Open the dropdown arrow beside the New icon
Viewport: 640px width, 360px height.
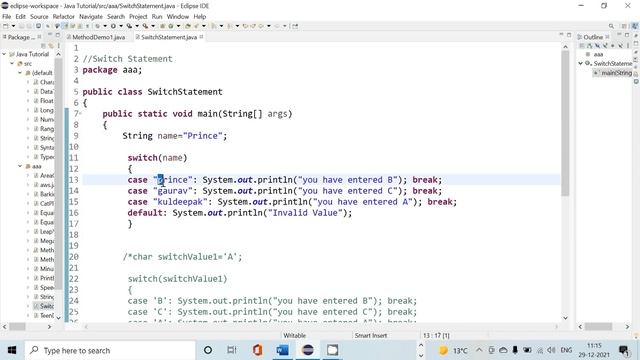coord(13,26)
